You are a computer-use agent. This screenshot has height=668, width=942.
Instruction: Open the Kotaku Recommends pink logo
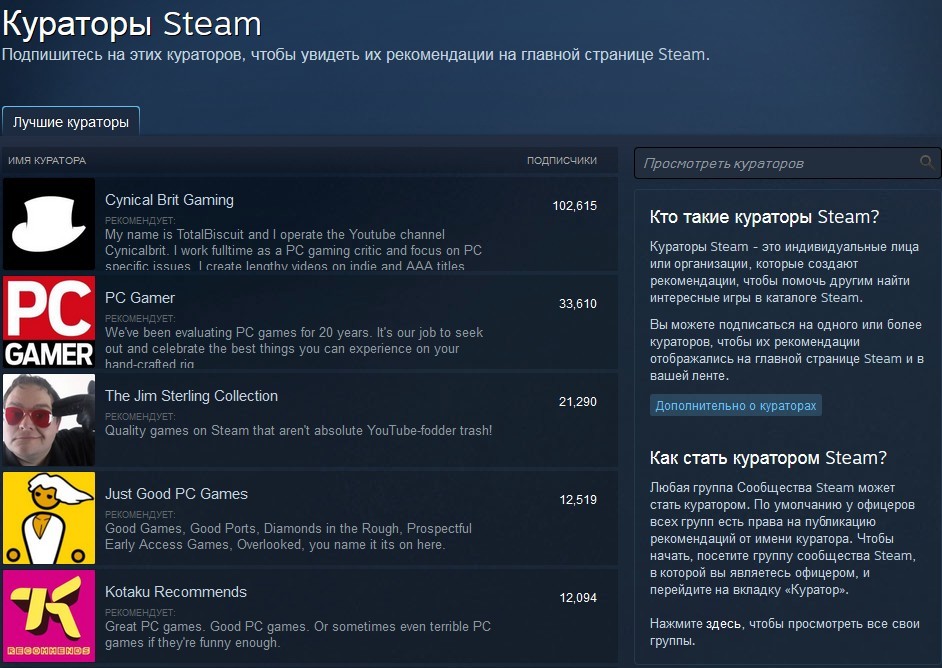point(49,616)
